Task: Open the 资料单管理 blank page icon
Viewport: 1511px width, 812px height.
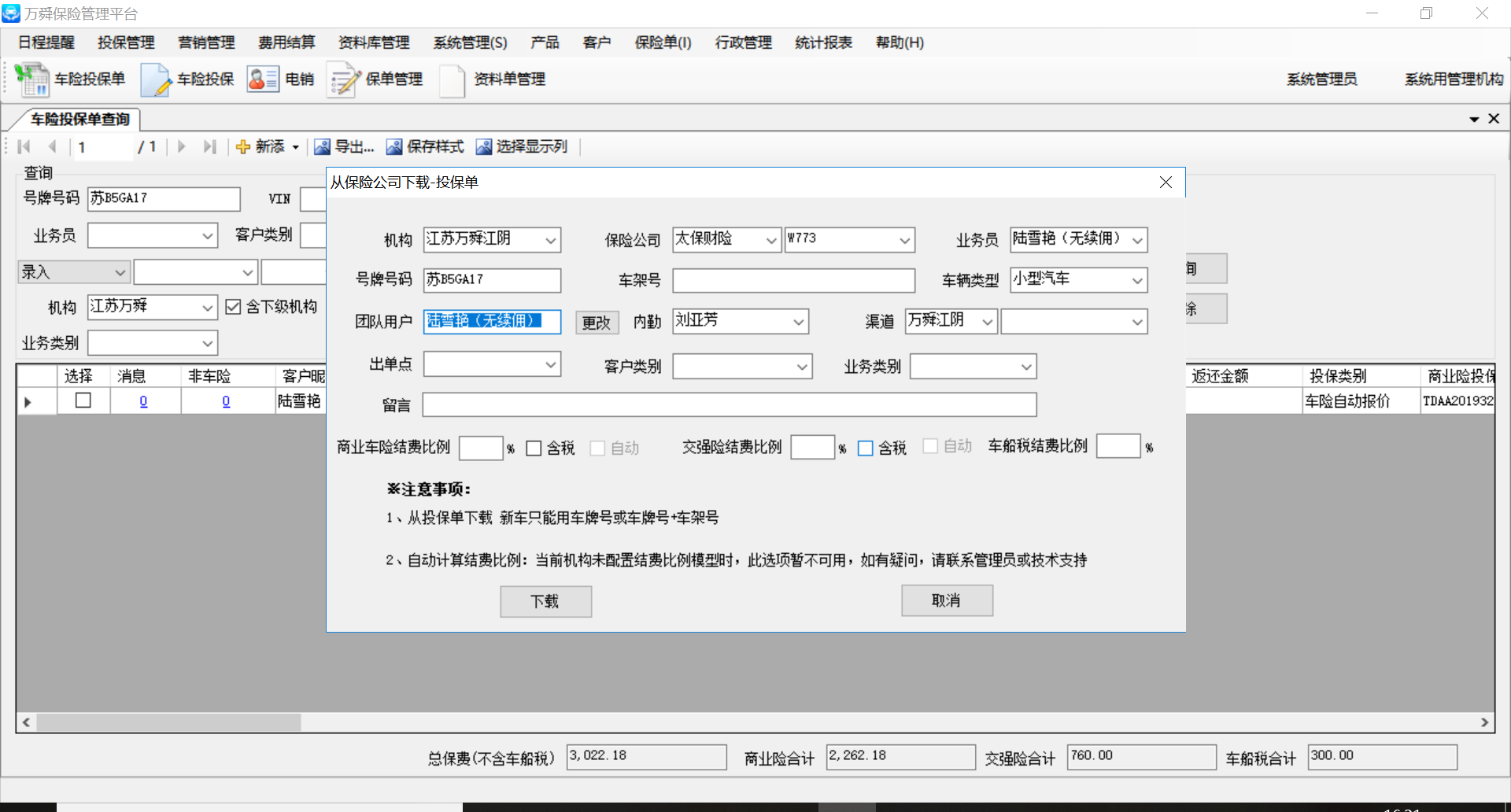Action: coord(452,79)
